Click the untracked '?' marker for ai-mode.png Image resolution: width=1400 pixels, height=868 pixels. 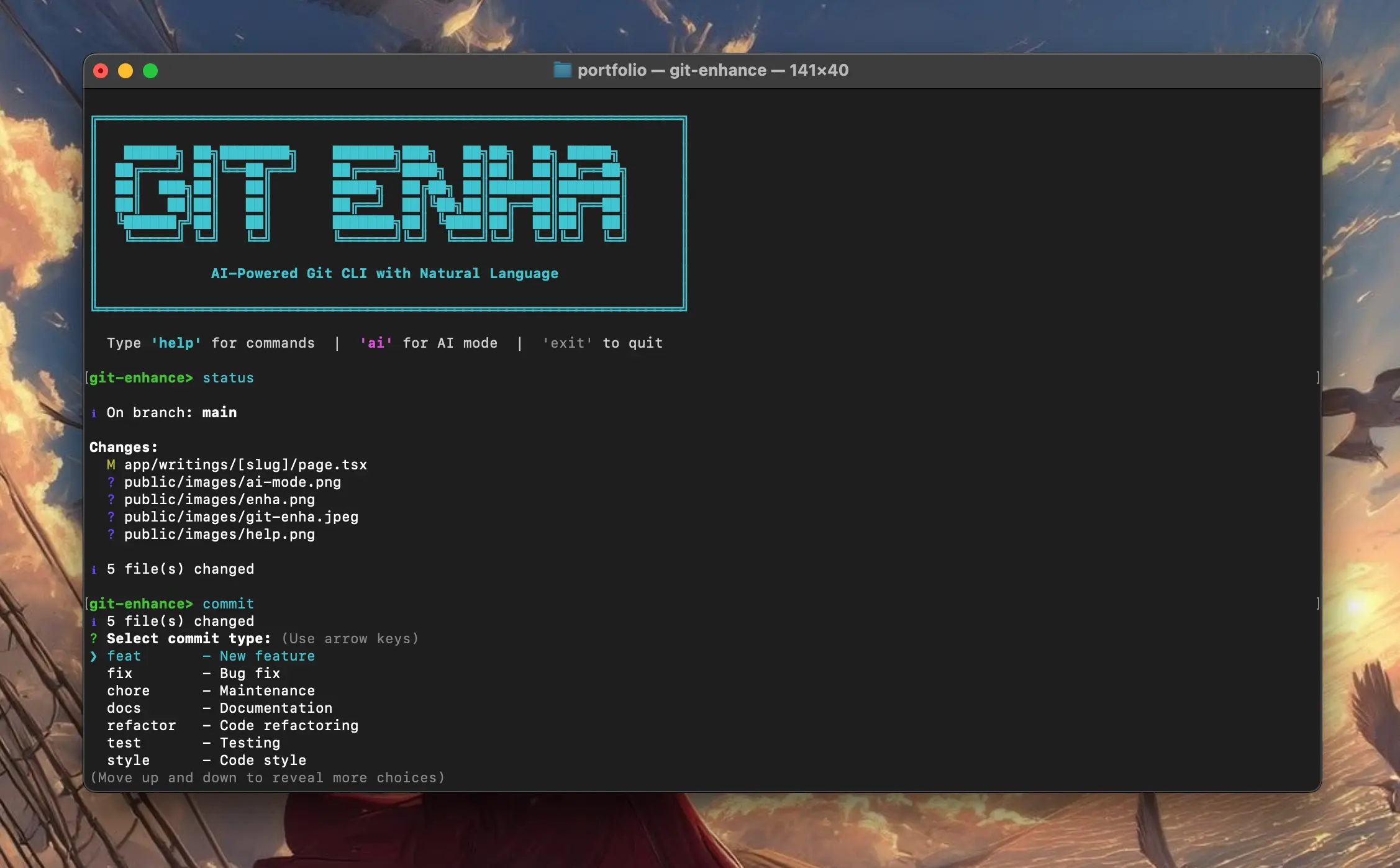pos(111,482)
